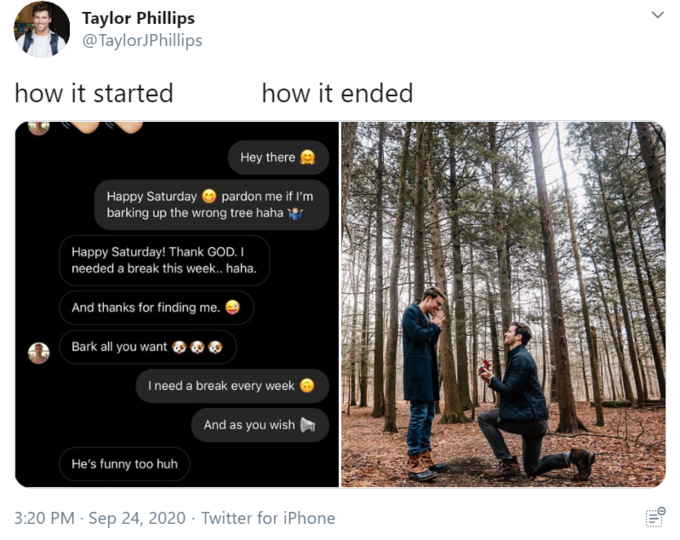
Task: Open the chat screenshot image on the left
Action: point(177,304)
